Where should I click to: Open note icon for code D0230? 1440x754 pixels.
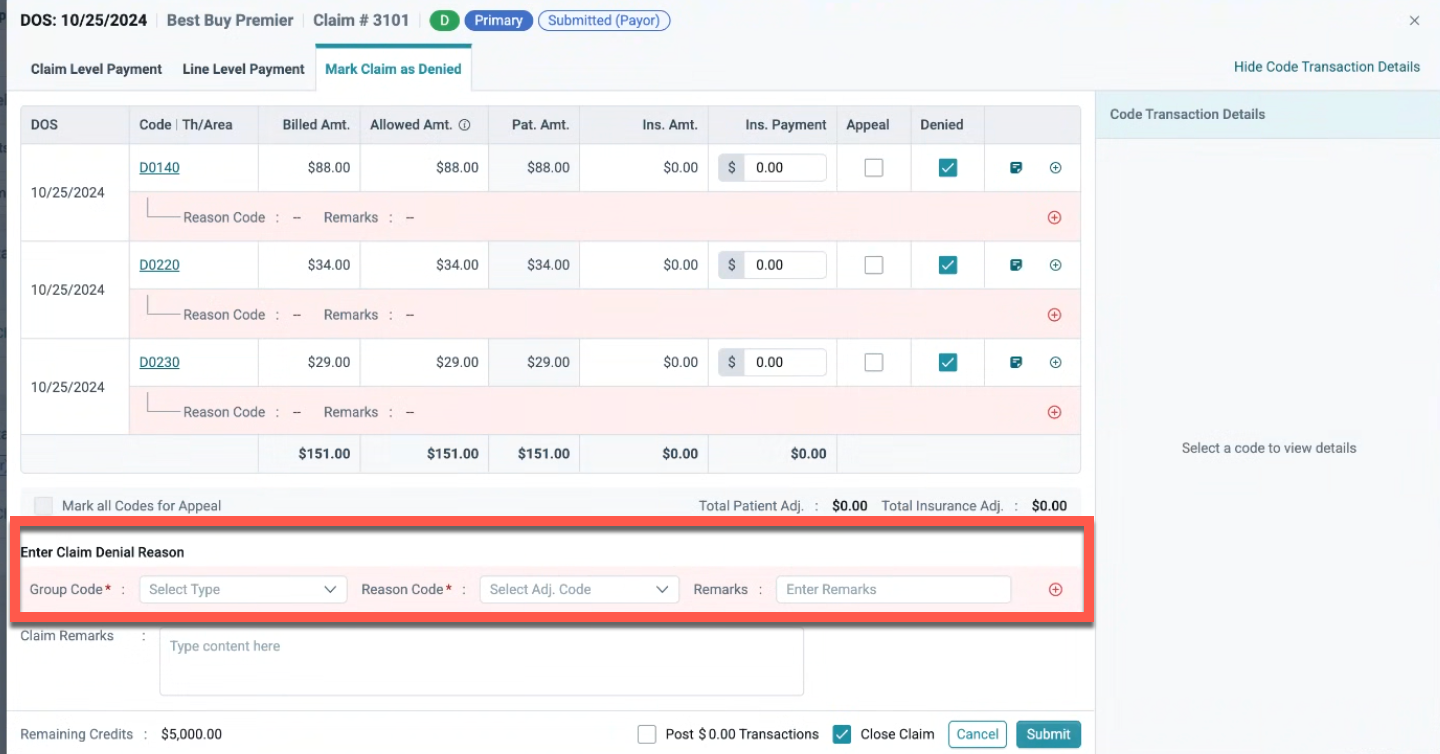tap(1016, 362)
